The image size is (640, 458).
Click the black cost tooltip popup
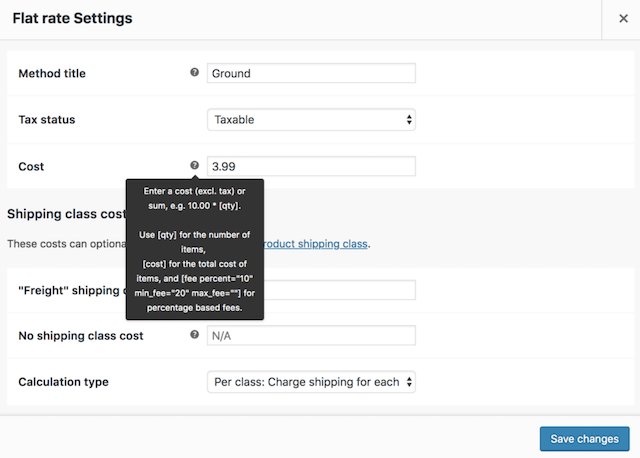194,250
